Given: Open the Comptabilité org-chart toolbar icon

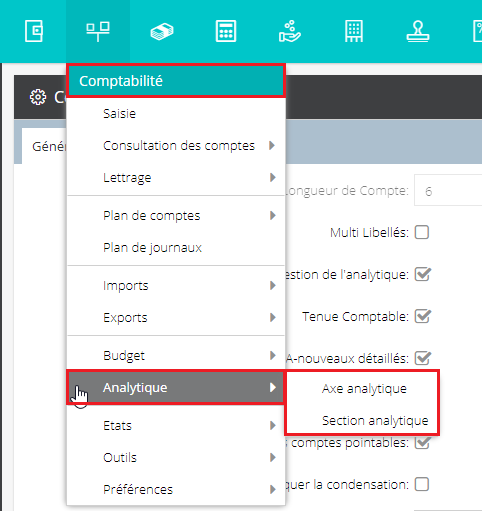Looking at the screenshot, I should pyautogui.click(x=98, y=31).
